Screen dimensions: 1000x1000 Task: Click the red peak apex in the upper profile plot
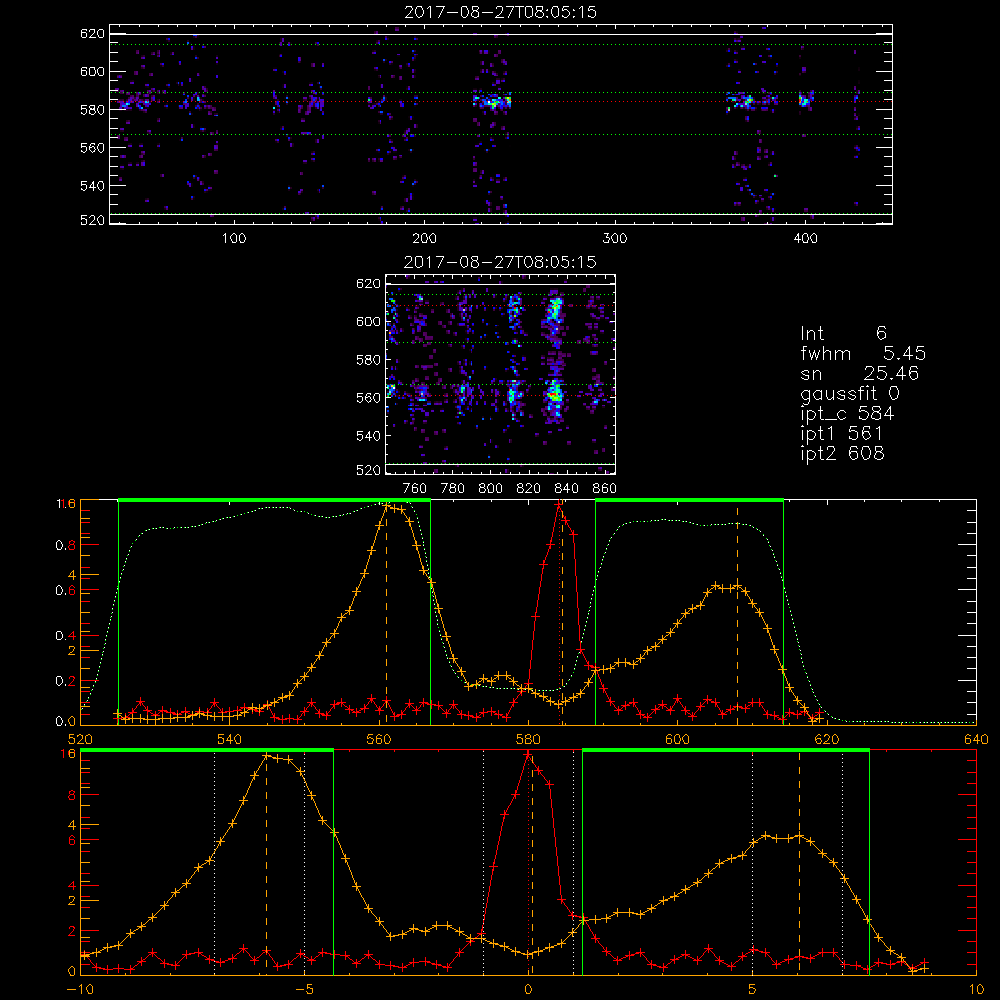pos(559,504)
